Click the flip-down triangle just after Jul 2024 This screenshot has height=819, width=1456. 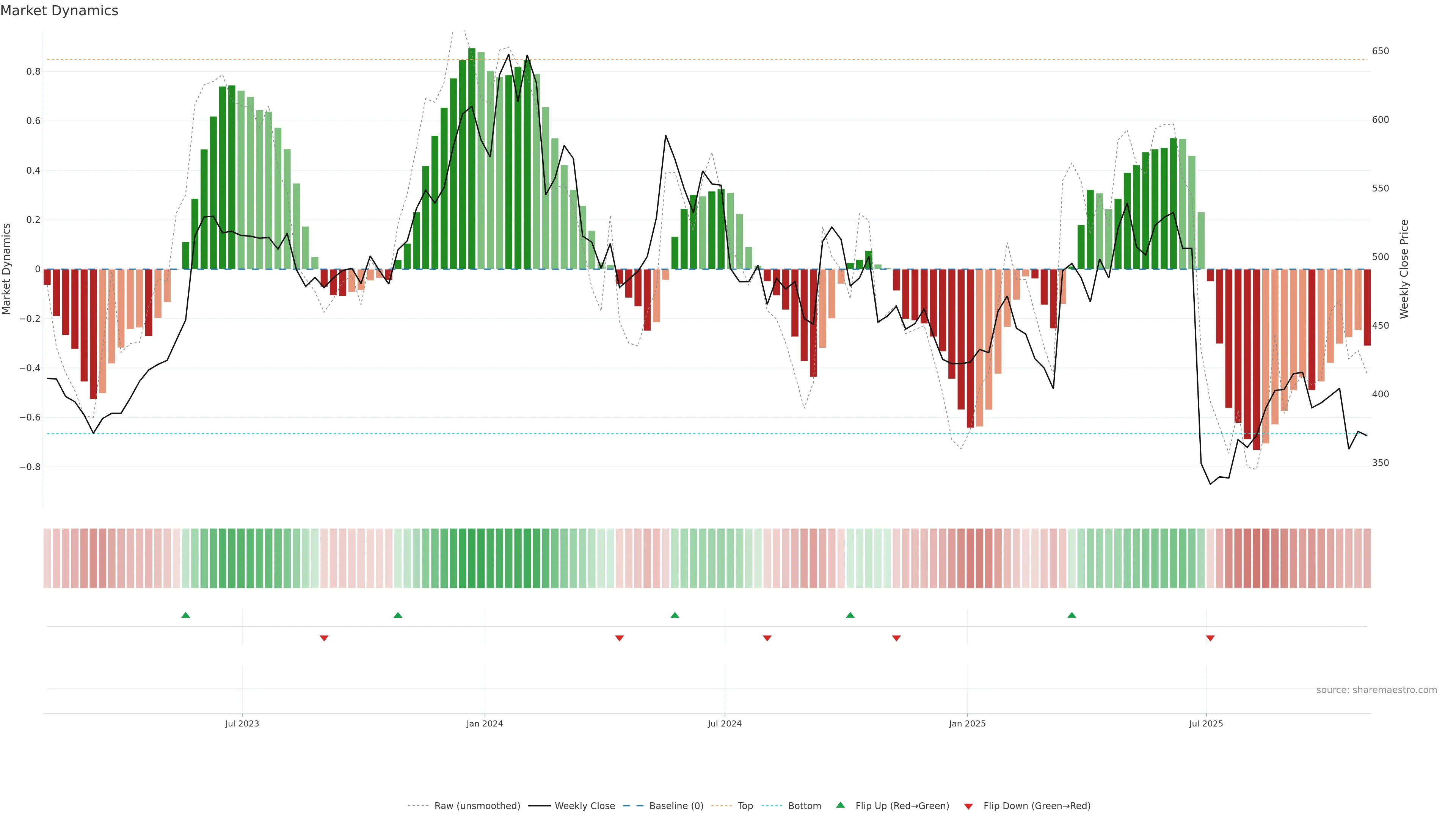767,638
